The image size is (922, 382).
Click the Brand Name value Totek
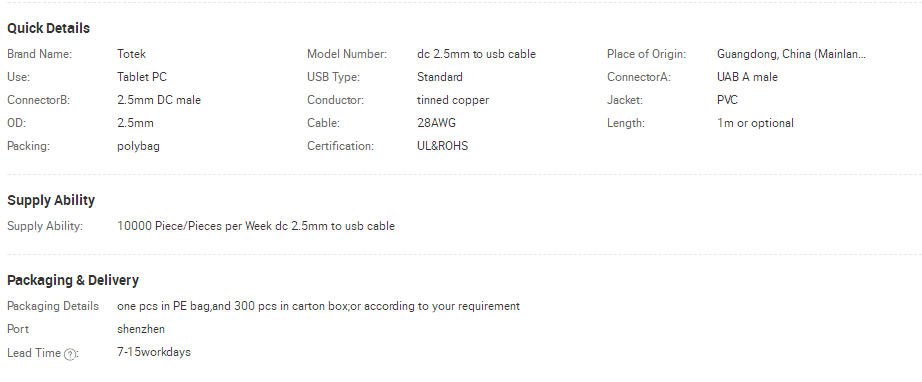coord(131,54)
